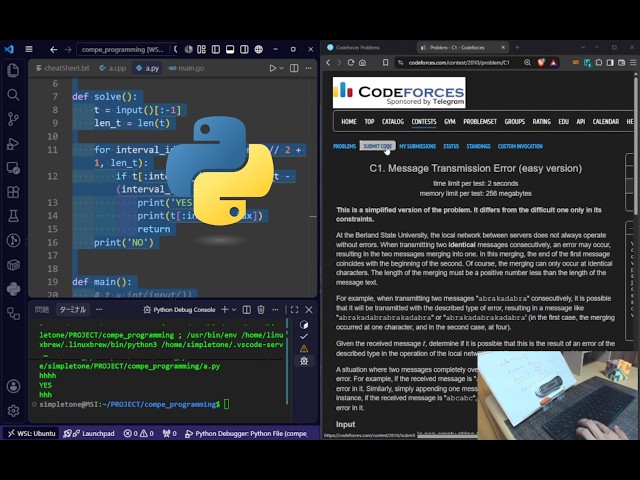This screenshot has height=480, width=640.
Task: Switch to the main.go editor tab
Action: tap(186, 68)
